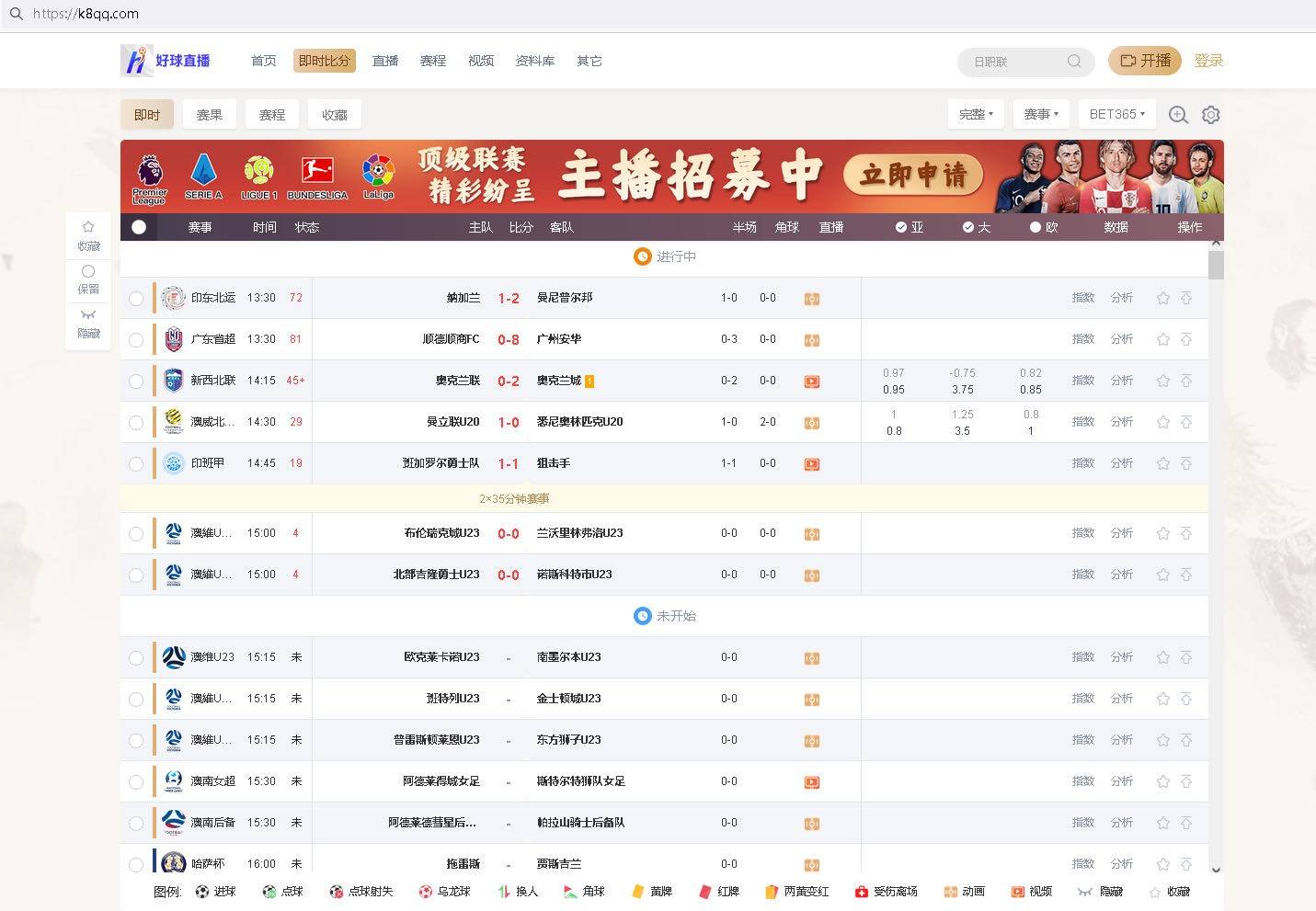This screenshot has width=1316, height=911.
Task: Open 资料库 in top navigation
Action: (535, 61)
